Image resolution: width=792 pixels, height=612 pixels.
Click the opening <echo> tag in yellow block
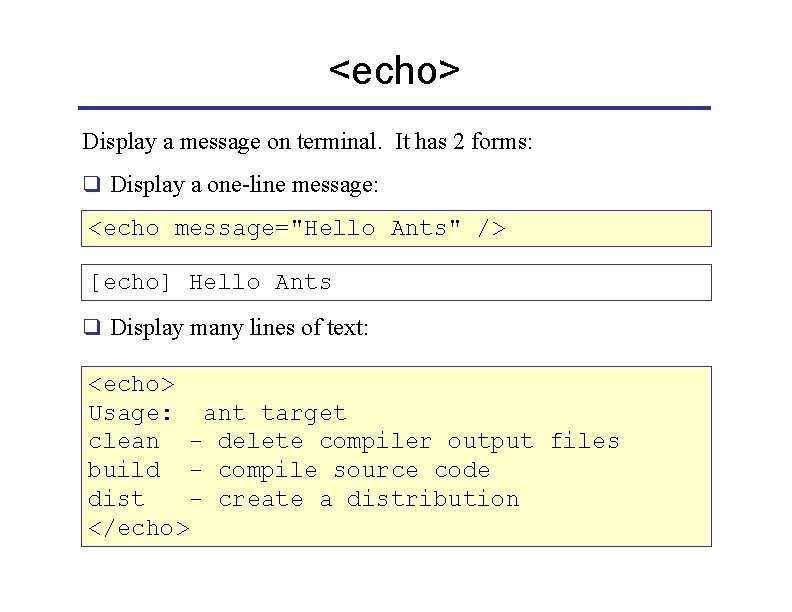(131, 385)
